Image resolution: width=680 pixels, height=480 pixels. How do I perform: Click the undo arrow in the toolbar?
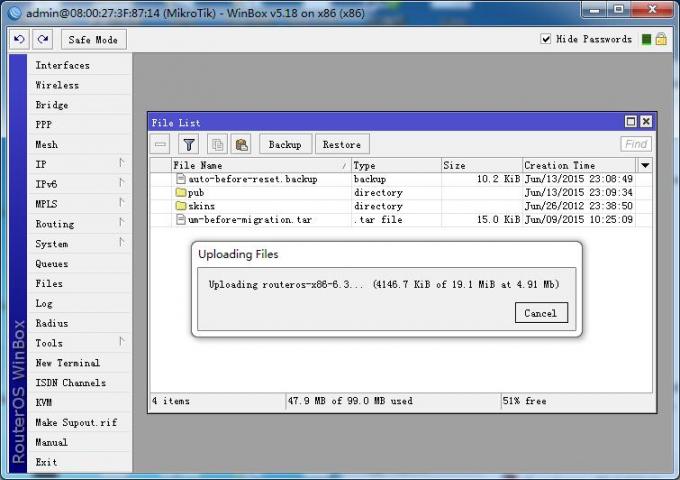19,39
